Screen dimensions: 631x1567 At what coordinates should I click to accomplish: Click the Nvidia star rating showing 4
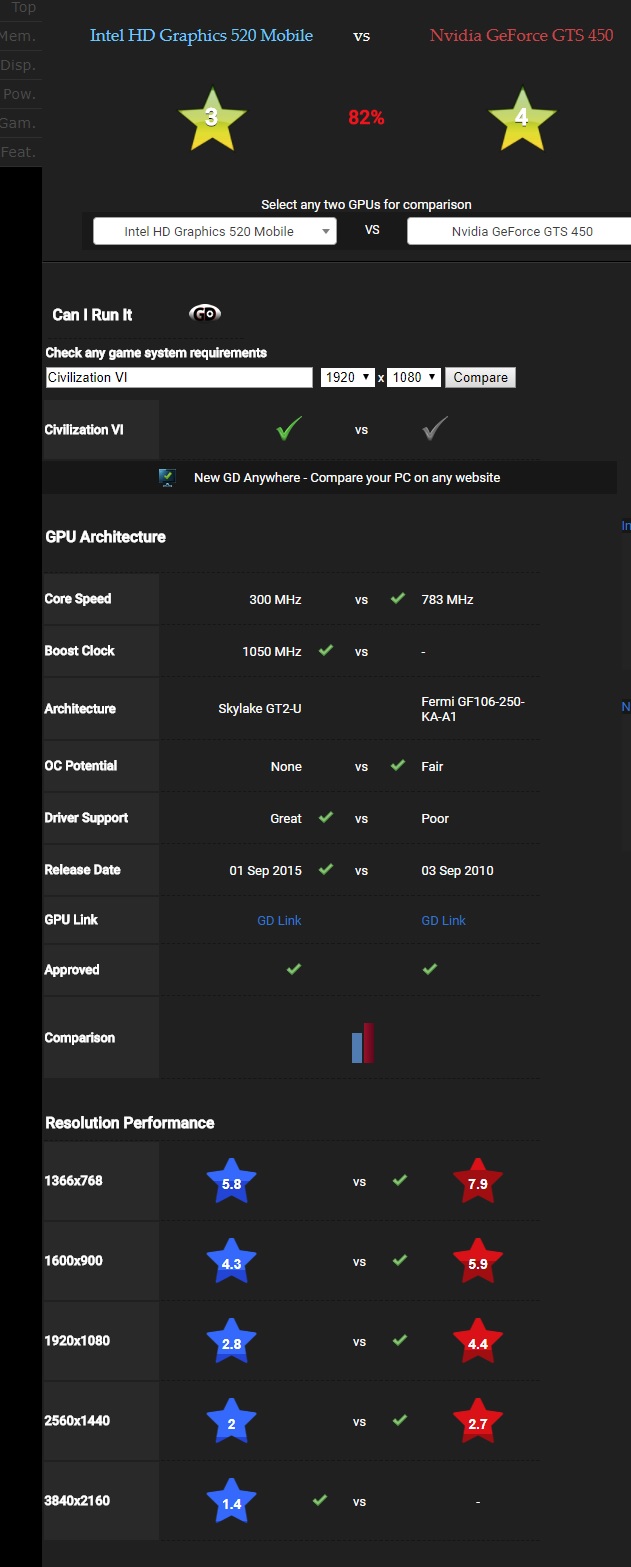[521, 117]
